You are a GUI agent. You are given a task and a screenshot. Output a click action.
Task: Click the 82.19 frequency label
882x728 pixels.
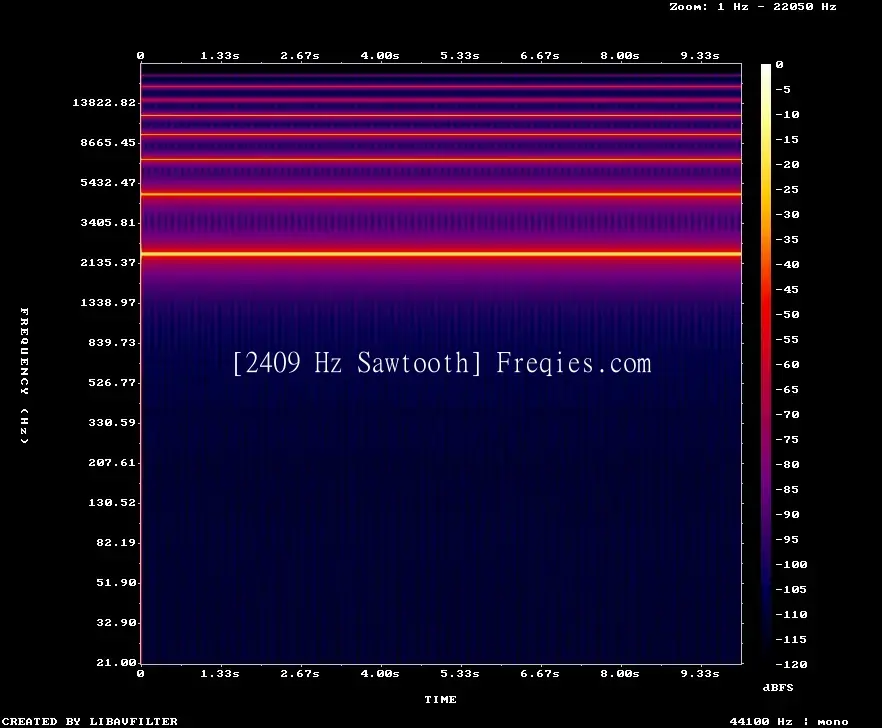(x=116, y=542)
